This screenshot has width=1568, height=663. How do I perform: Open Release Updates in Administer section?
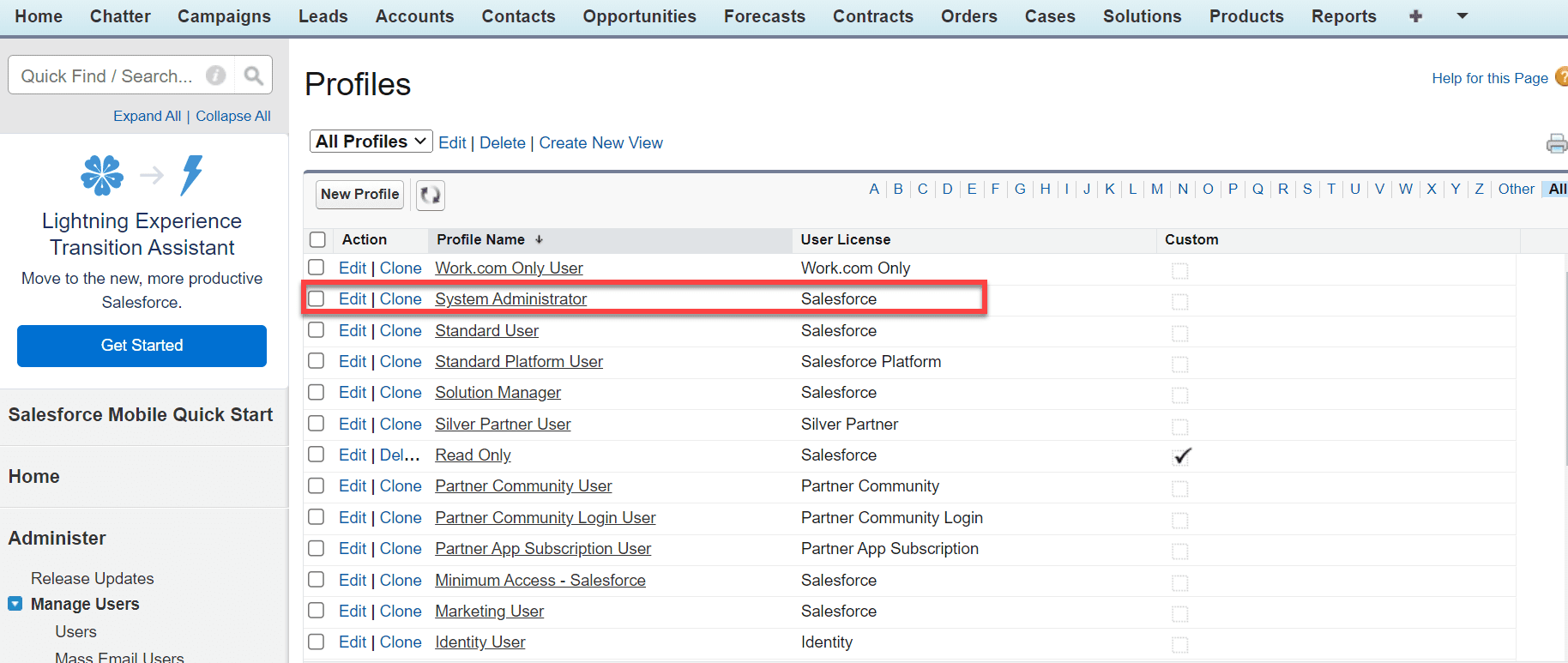(93, 578)
